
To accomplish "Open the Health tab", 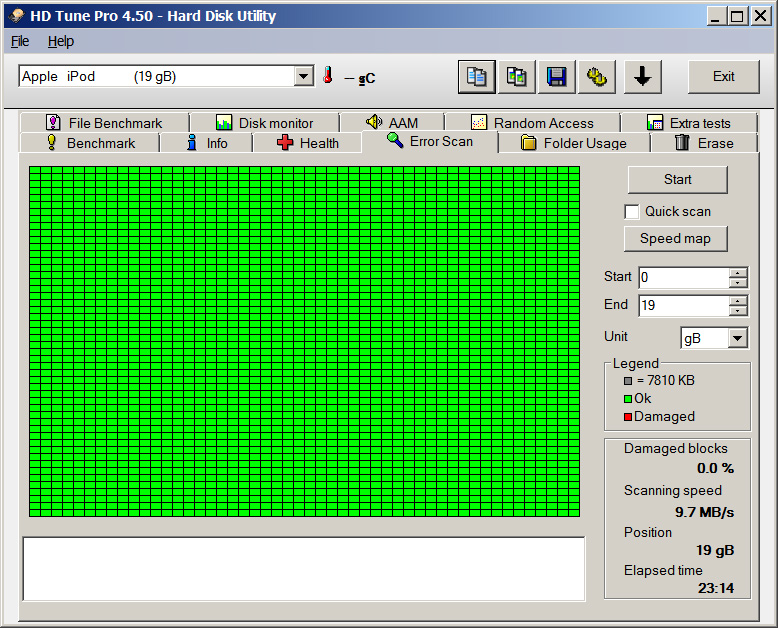I will pyautogui.click(x=307, y=143).
